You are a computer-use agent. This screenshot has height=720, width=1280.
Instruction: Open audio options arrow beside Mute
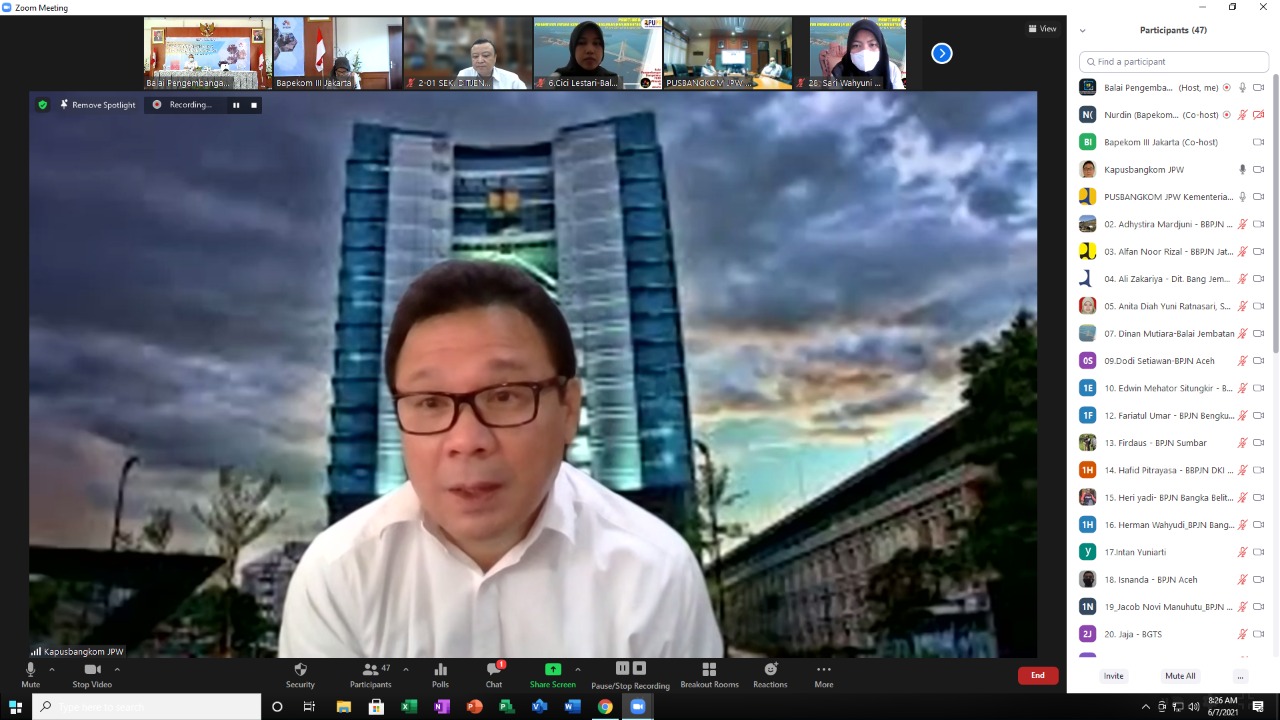(52, 669)
